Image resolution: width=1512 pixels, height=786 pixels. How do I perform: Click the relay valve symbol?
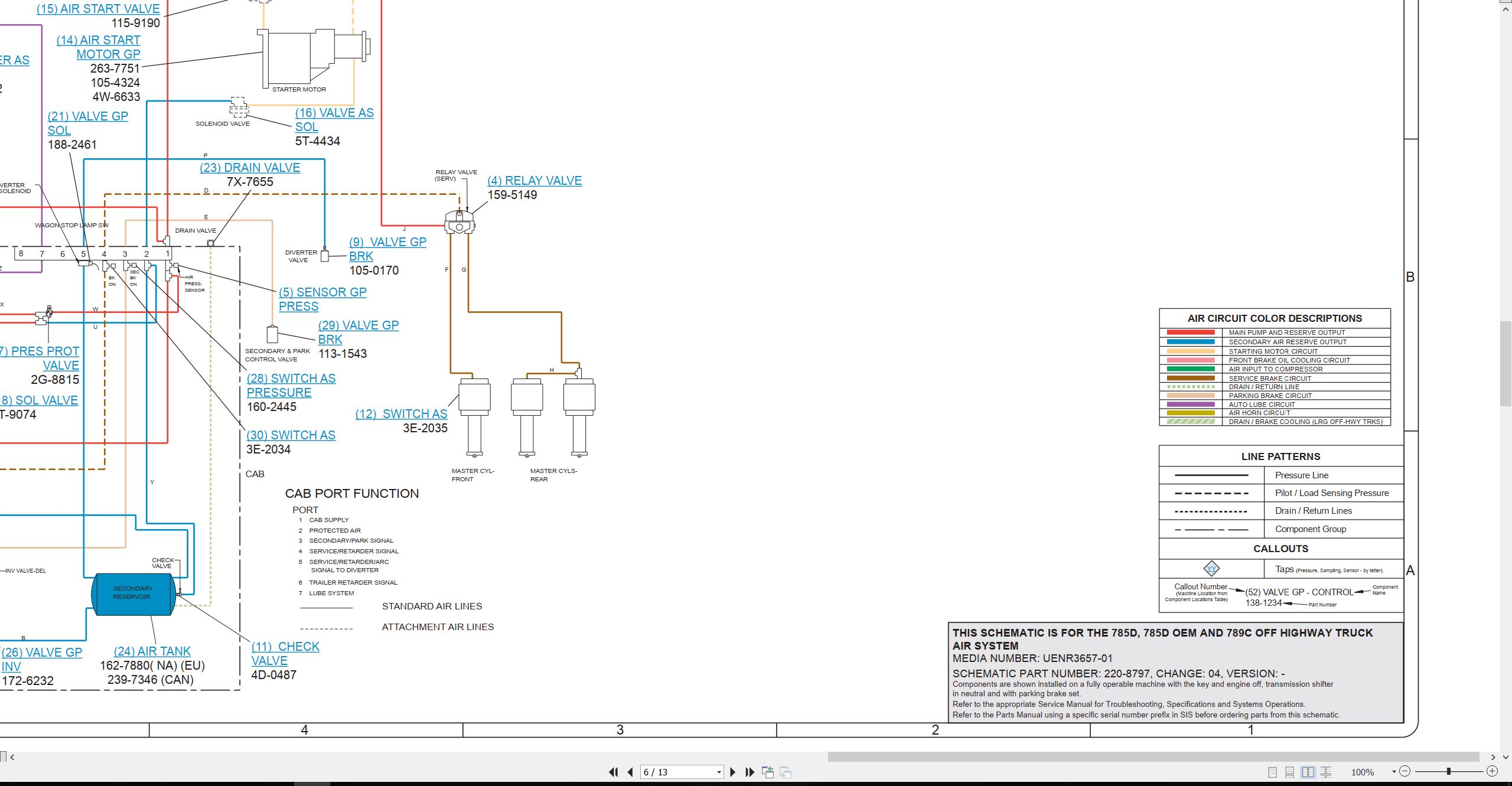click(459, 223)
